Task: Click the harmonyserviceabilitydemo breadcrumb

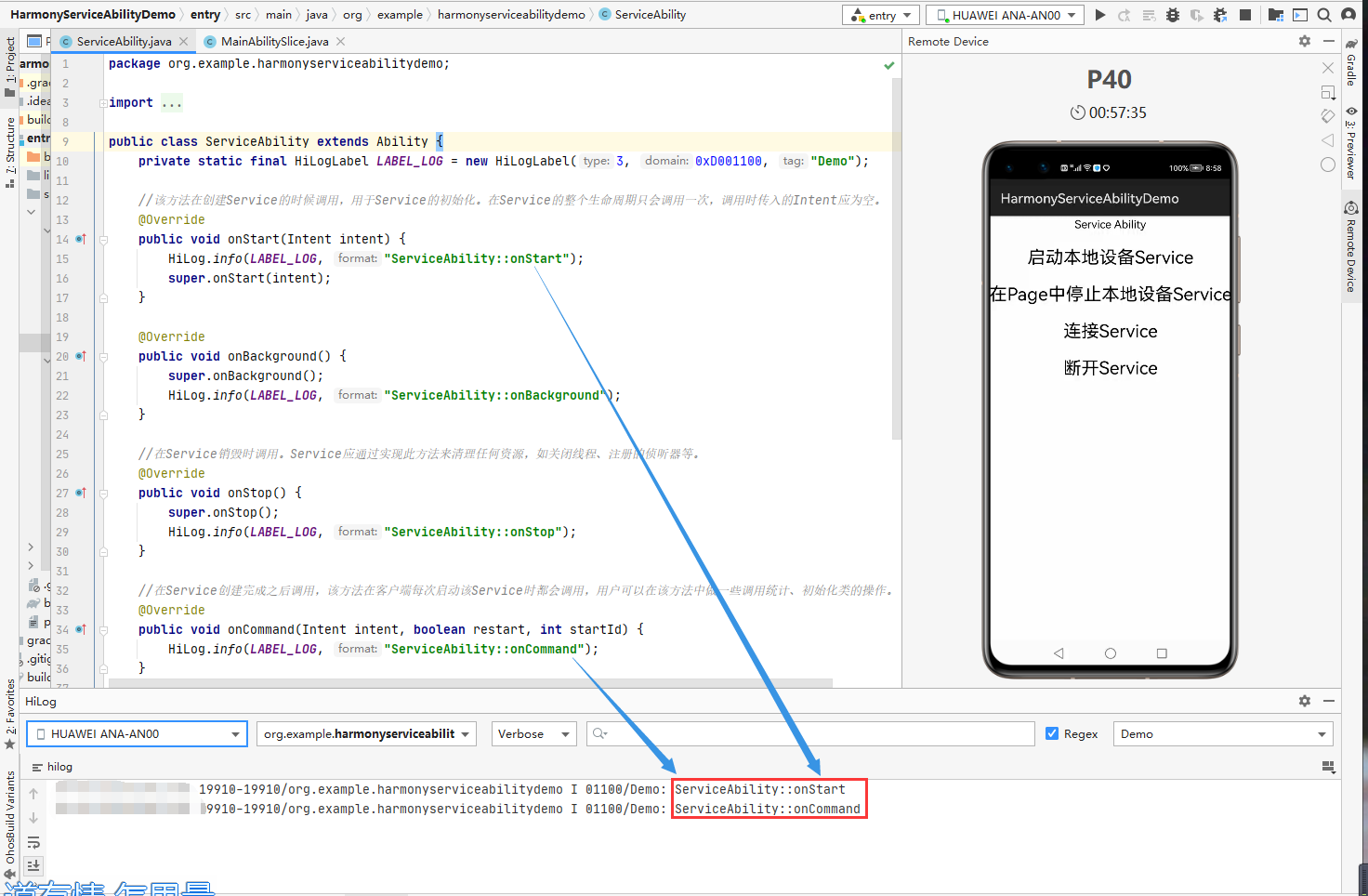Action: [x=511, y=15]
